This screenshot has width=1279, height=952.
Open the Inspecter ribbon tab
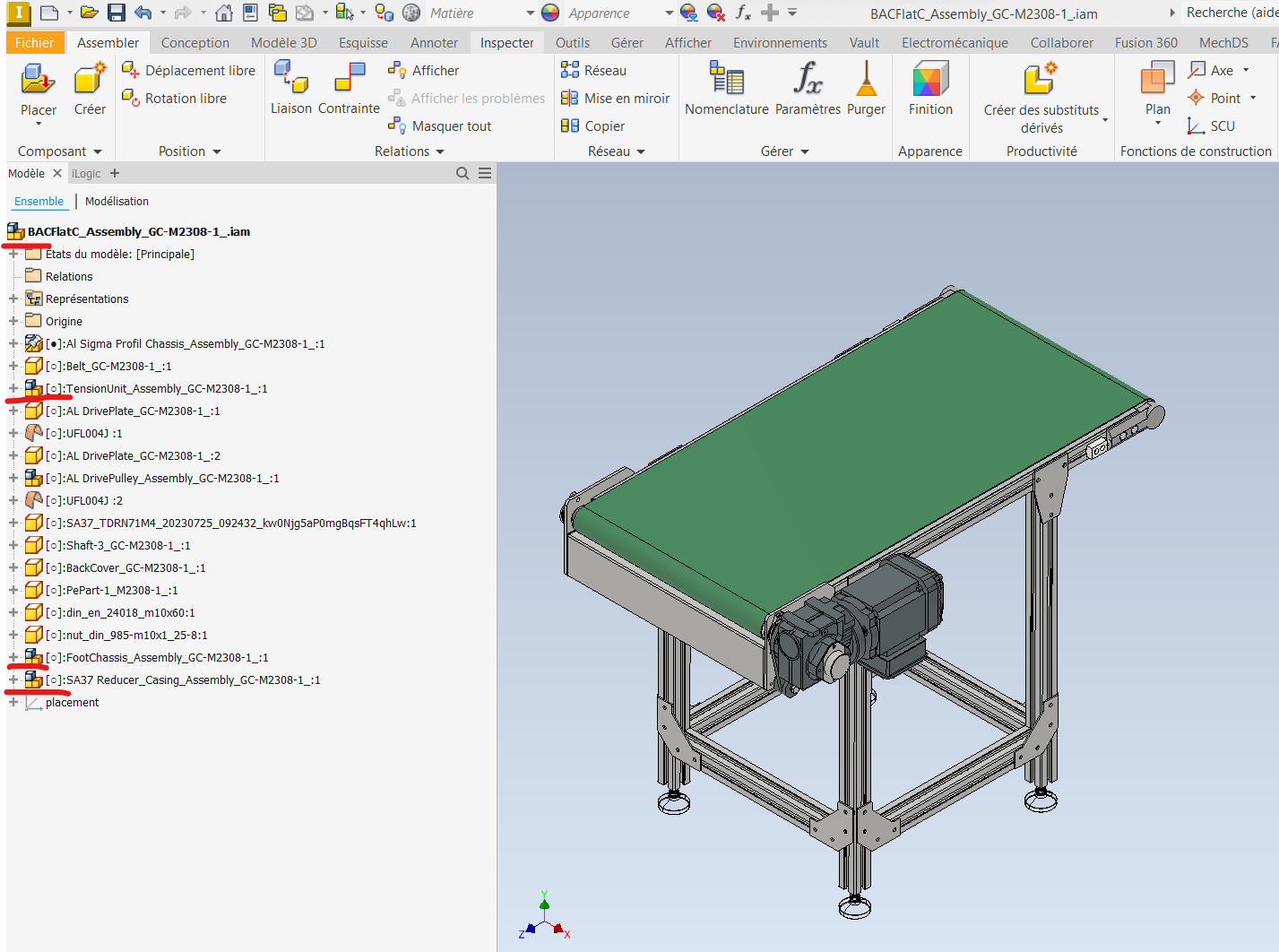tap(506, 43)
